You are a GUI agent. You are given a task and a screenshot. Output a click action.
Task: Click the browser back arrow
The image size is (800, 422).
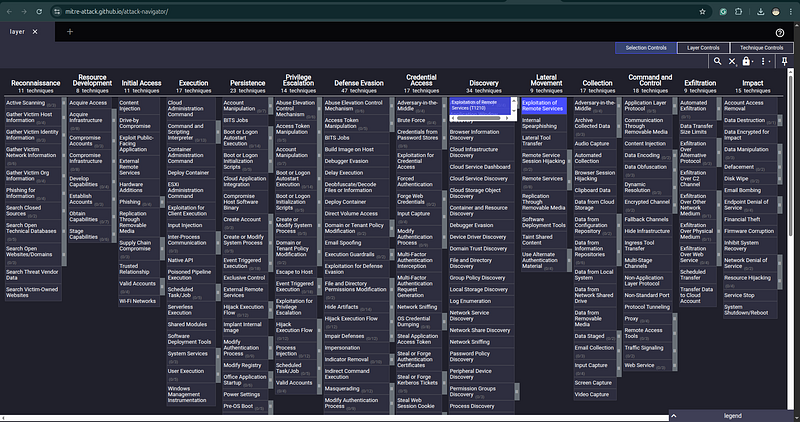(x=9, y=11)
